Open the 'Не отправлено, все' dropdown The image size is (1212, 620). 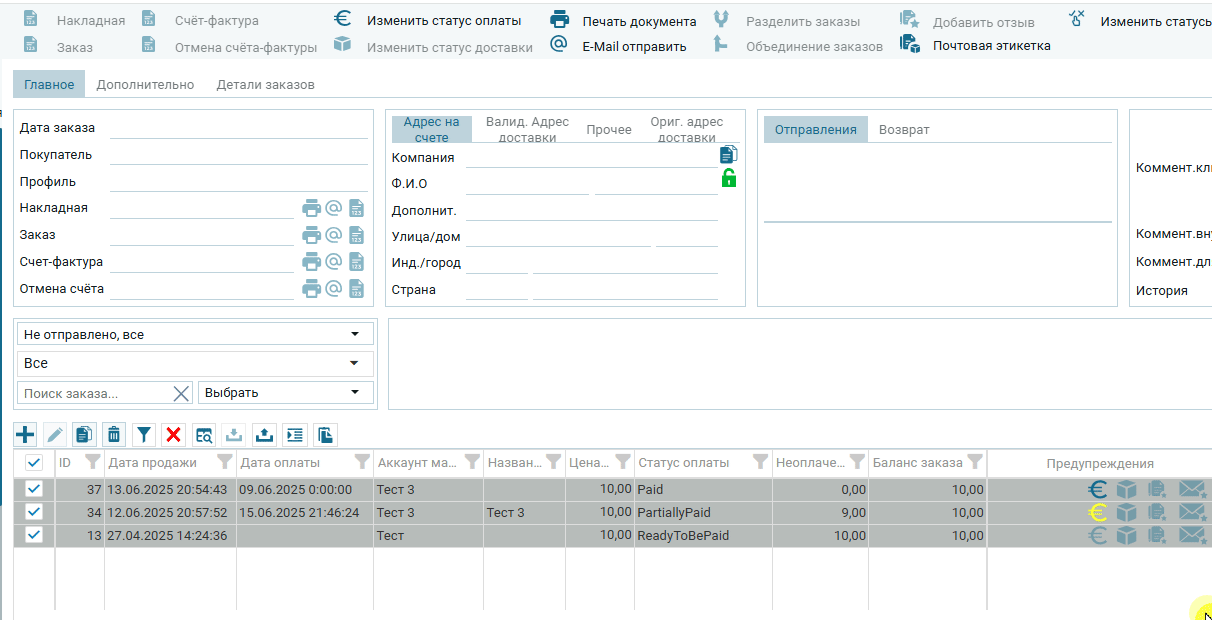[195, 334]
